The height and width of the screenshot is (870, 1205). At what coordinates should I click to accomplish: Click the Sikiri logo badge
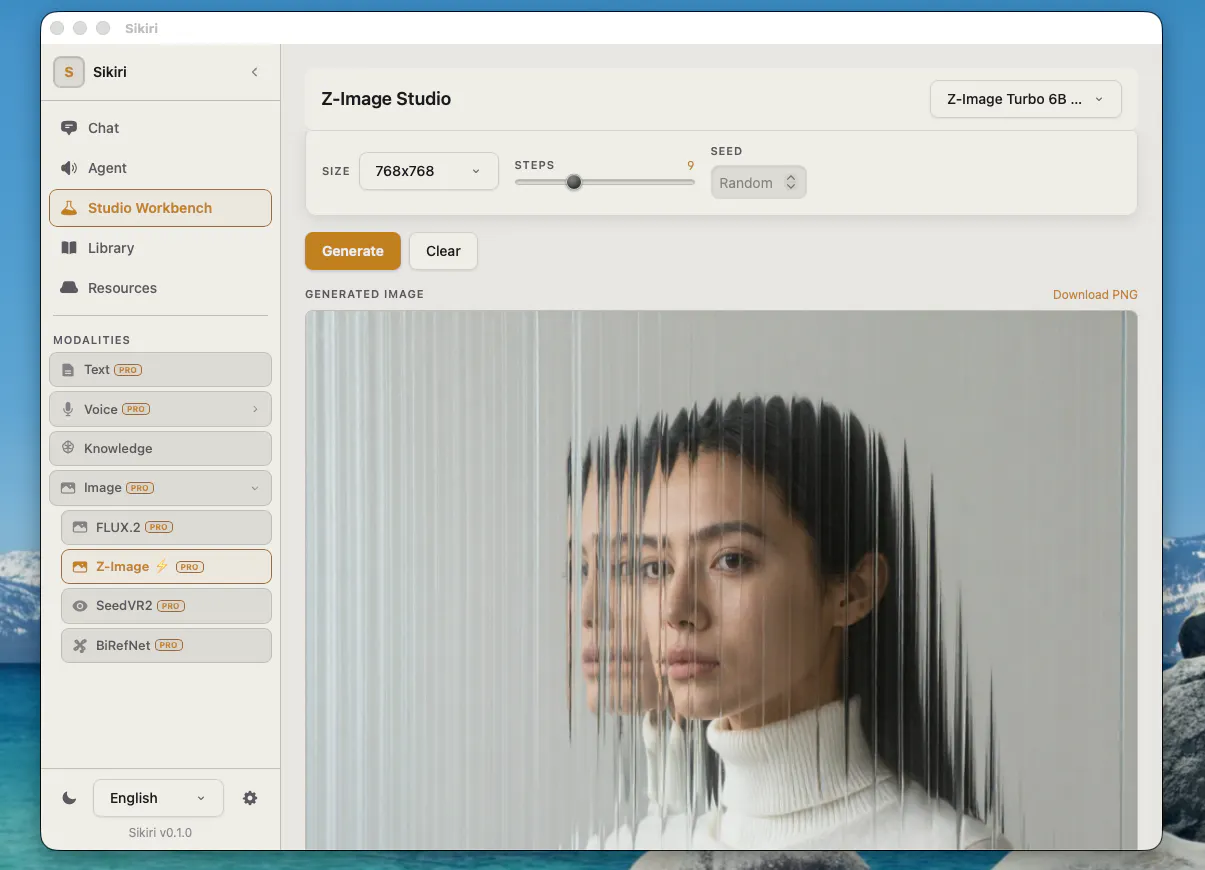pos(69,72)
